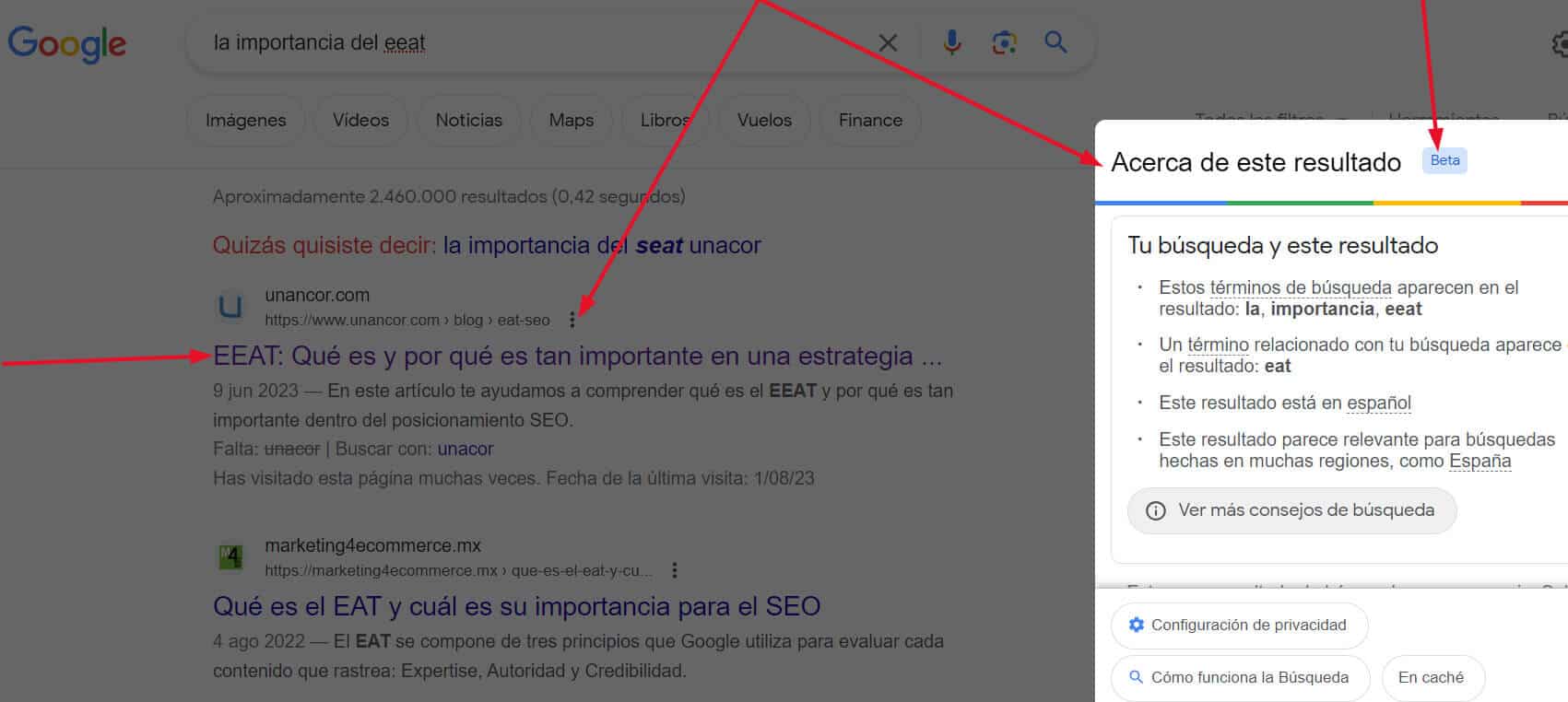This screenshot has width=1568, height=702.
Task: Click the unancor.com favicon
Action: (x=230, y=306)
